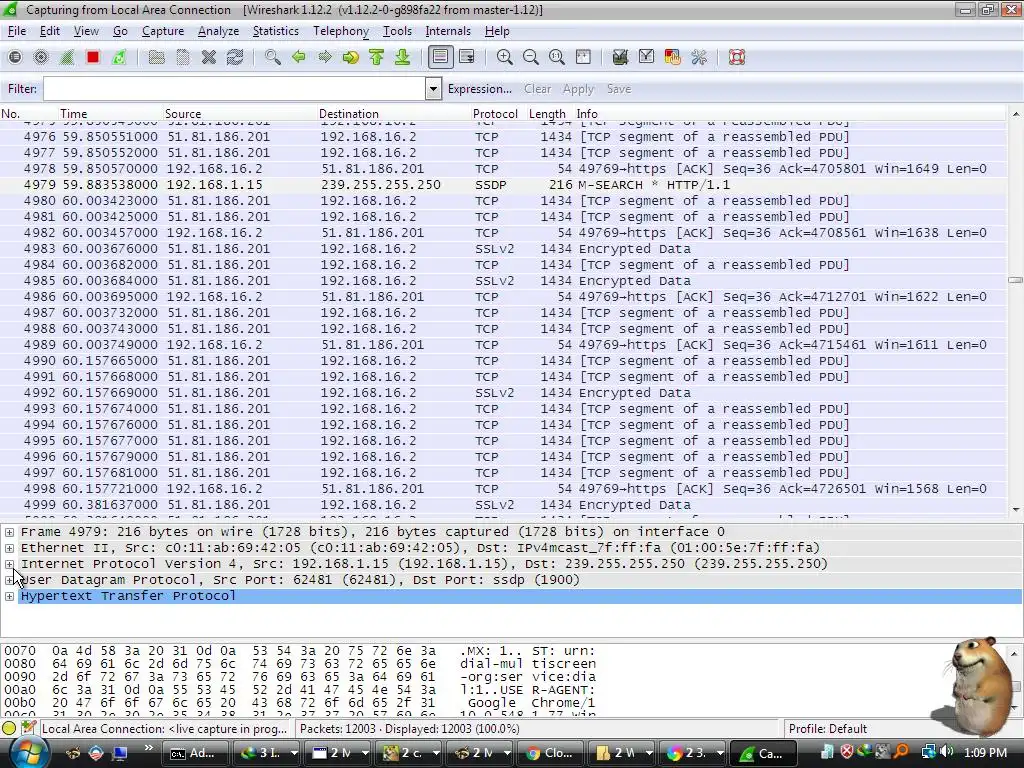Jump to the first packet

tap(377, 57)
